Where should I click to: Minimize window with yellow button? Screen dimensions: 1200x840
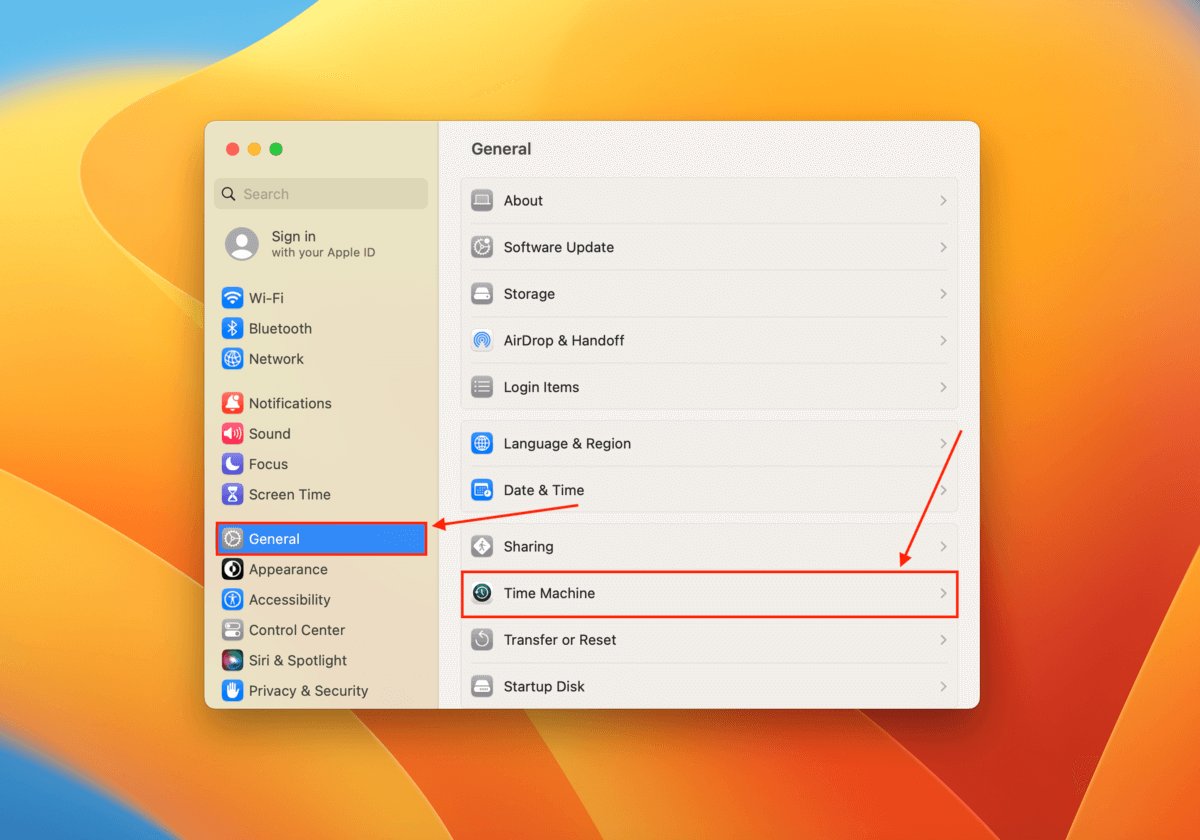254,149
